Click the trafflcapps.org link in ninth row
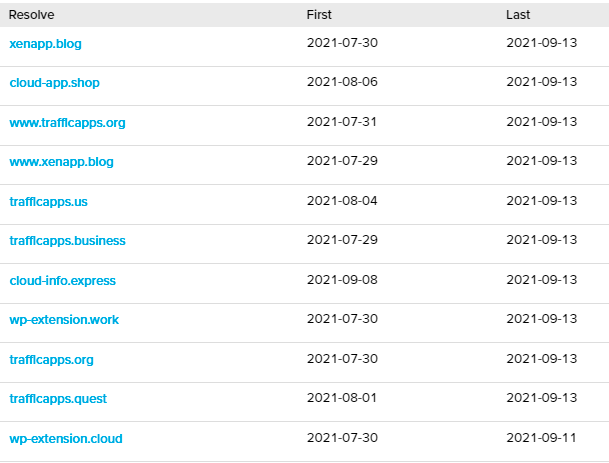Image resolution: width=609 pixels, height=463 pixels. 51,359
